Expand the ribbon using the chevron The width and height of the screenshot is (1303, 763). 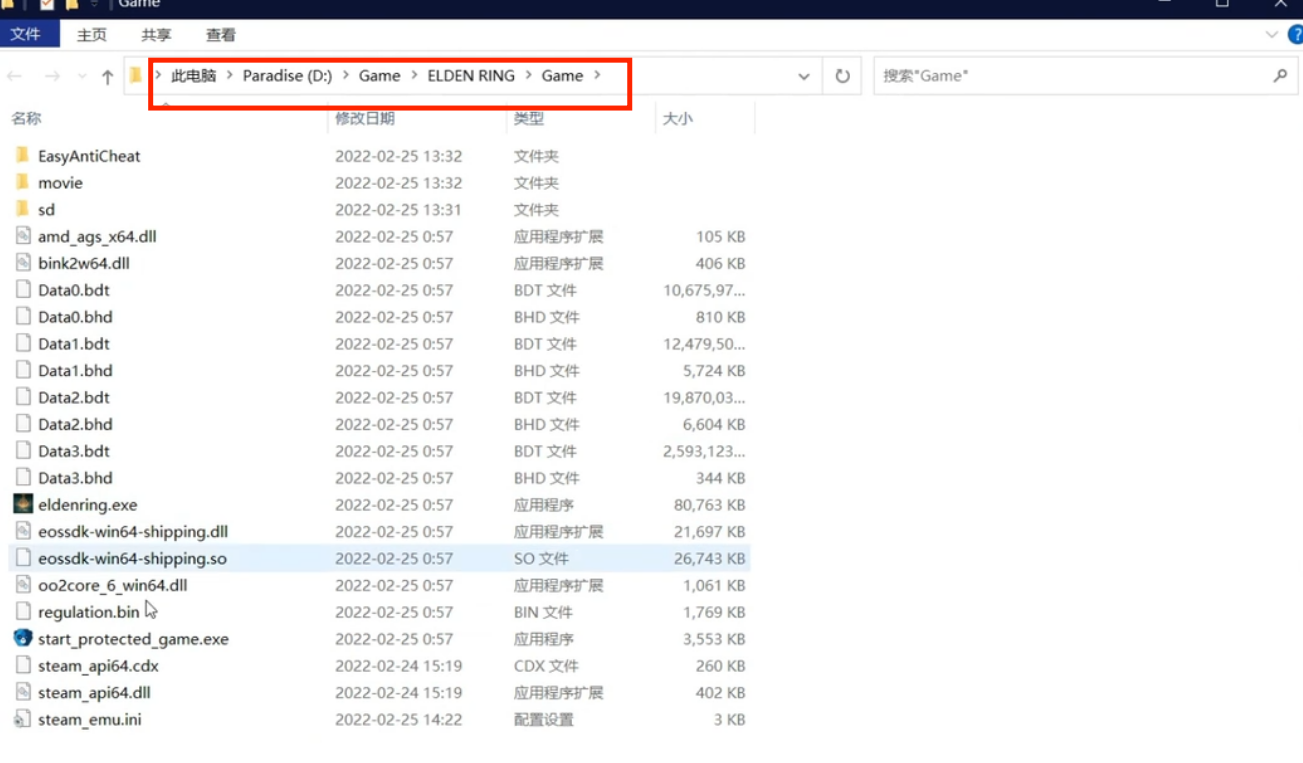point(1271,35)
